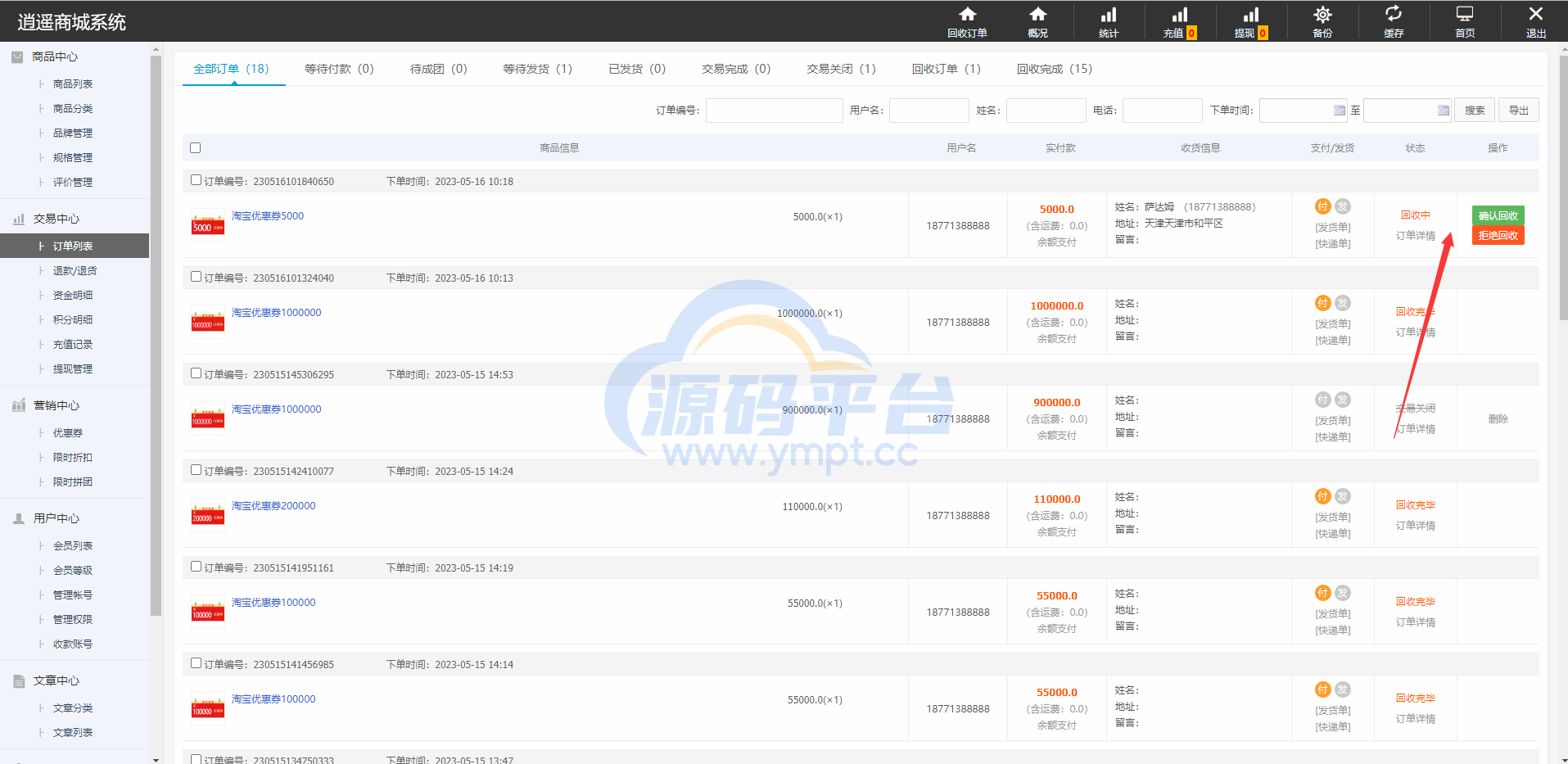Open 商品列表 in sidebar
Viewport: 1568px width, 764px height.
pyautogui.click(x=73, y=84)
